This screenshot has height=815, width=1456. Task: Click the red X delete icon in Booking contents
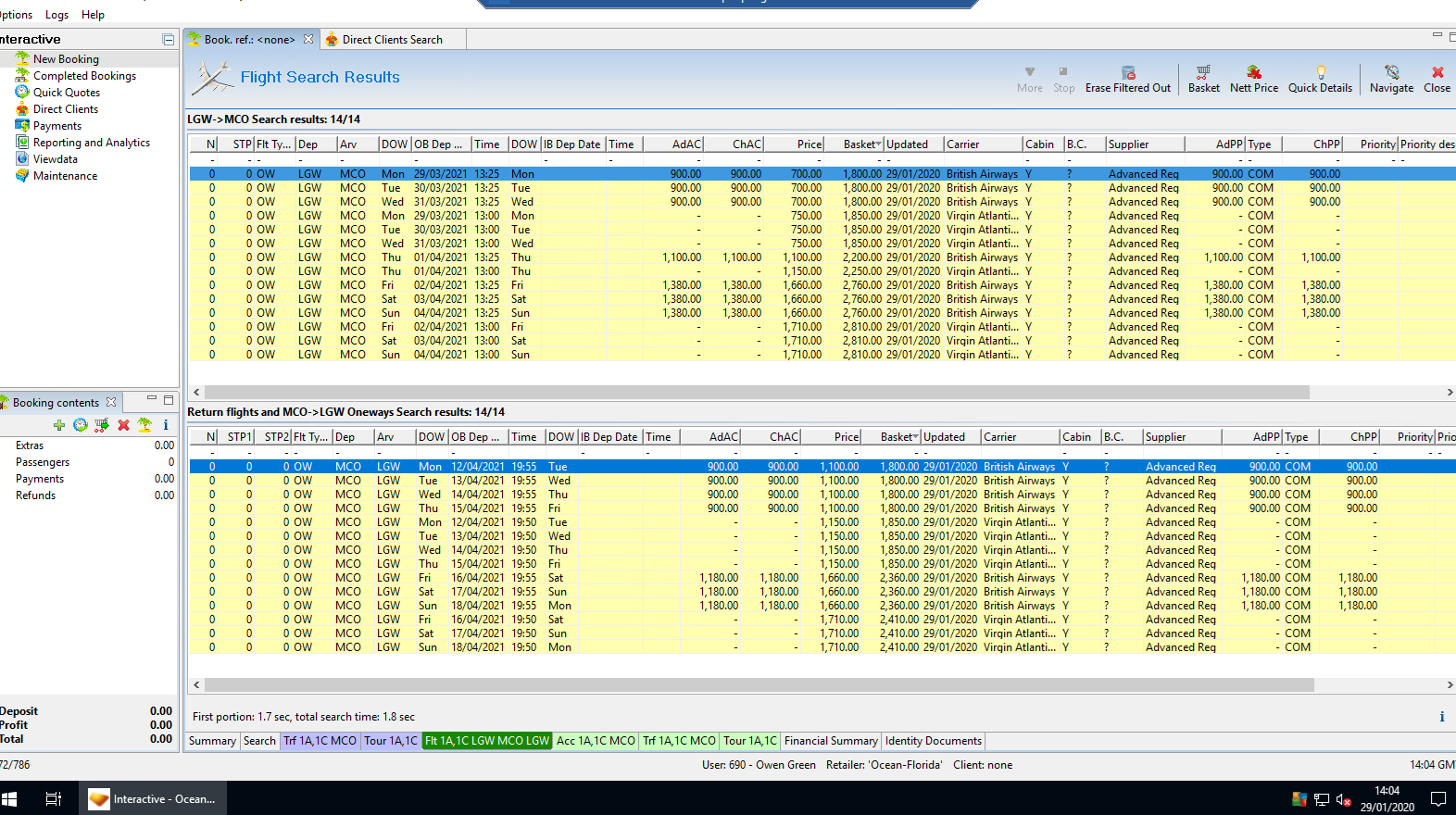point(123,425)
